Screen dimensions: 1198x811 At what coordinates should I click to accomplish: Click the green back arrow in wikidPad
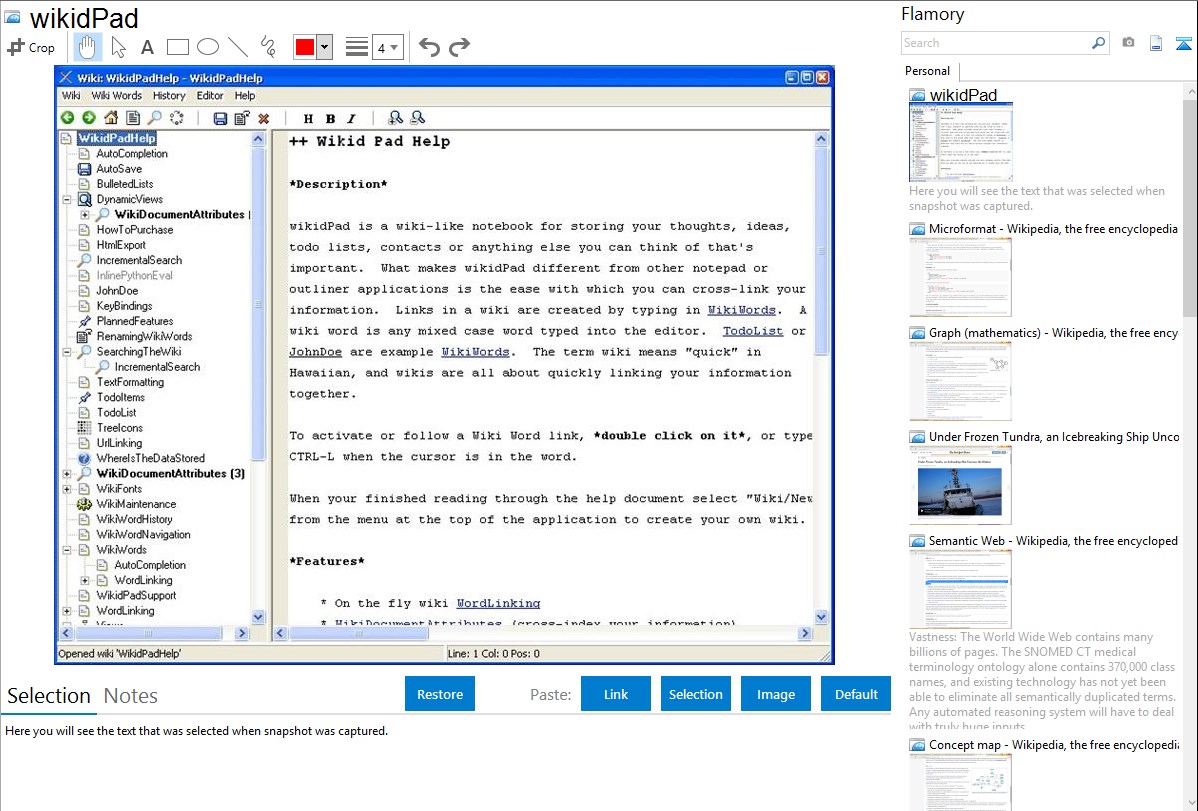pyautogui.click(x=67, y=118)
